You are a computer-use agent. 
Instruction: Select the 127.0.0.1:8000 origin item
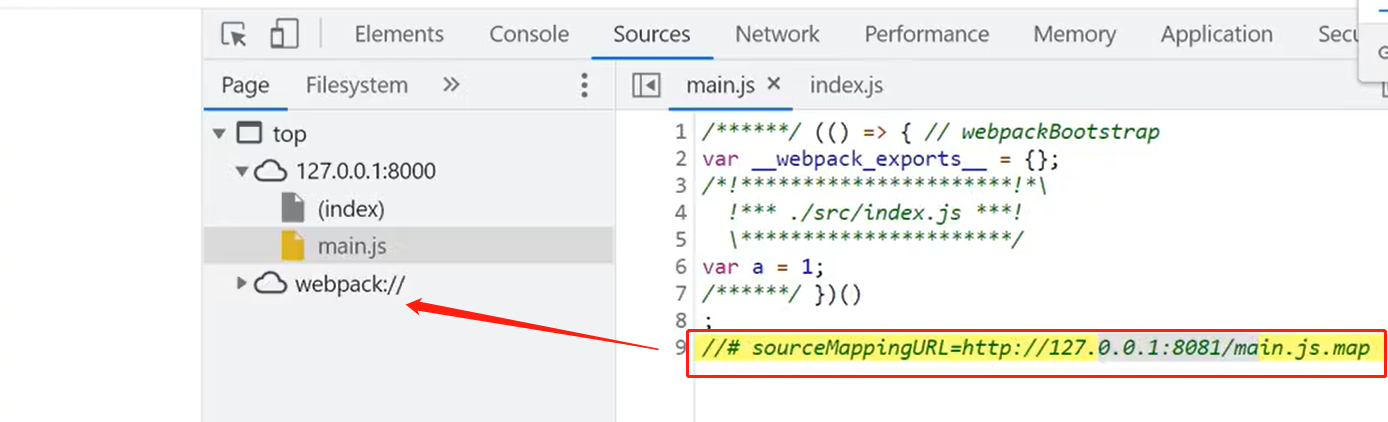366,171
